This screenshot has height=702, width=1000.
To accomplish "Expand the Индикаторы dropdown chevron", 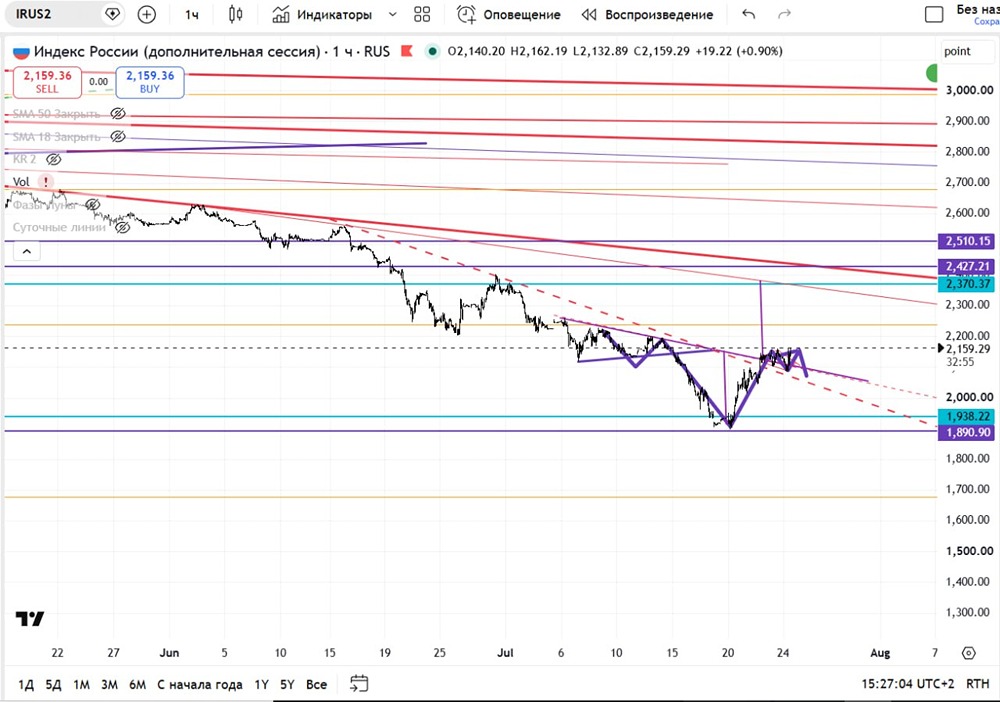I will [393, 14].
